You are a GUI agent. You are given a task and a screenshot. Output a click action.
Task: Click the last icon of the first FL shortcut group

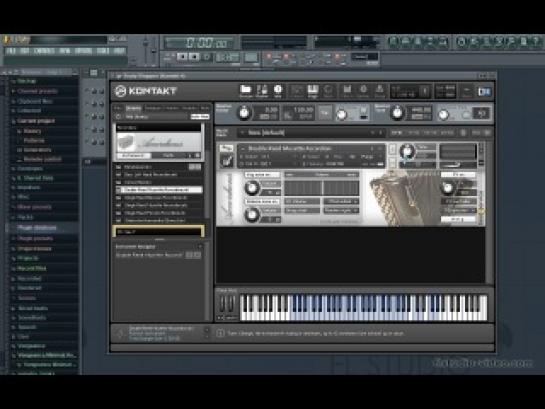coord(442,42)
